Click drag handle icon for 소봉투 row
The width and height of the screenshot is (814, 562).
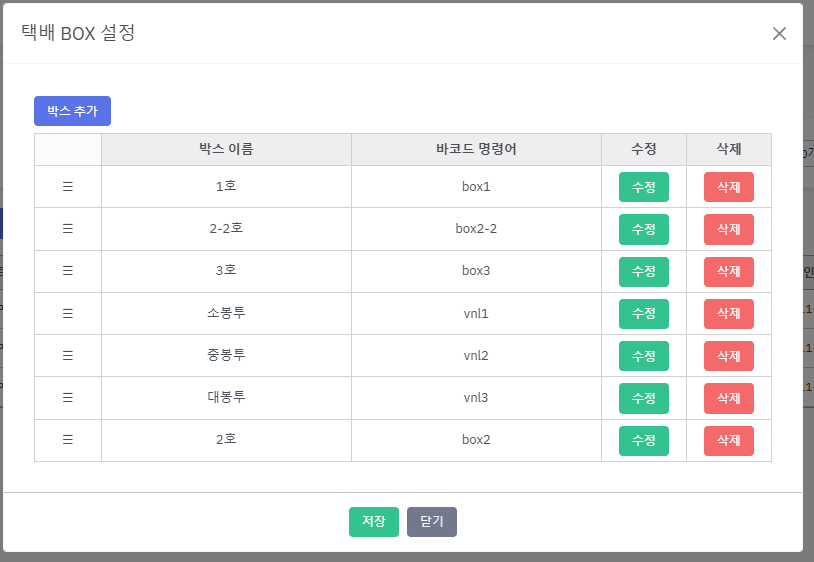coord(68,314)
